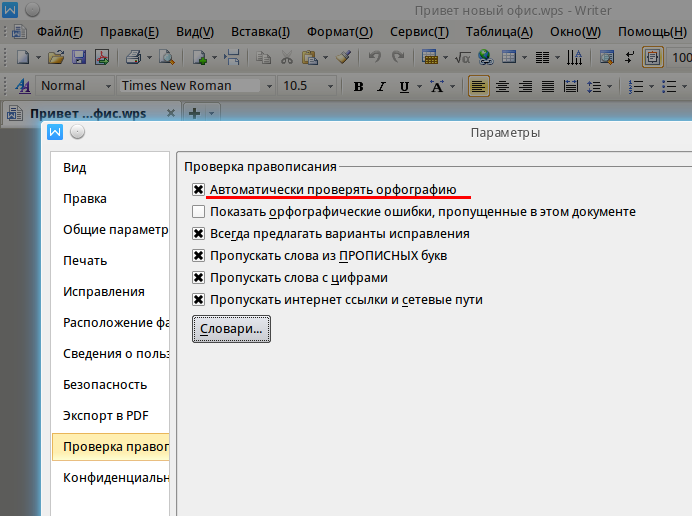Toggle Bold formatting

click(x=358, y=87)
